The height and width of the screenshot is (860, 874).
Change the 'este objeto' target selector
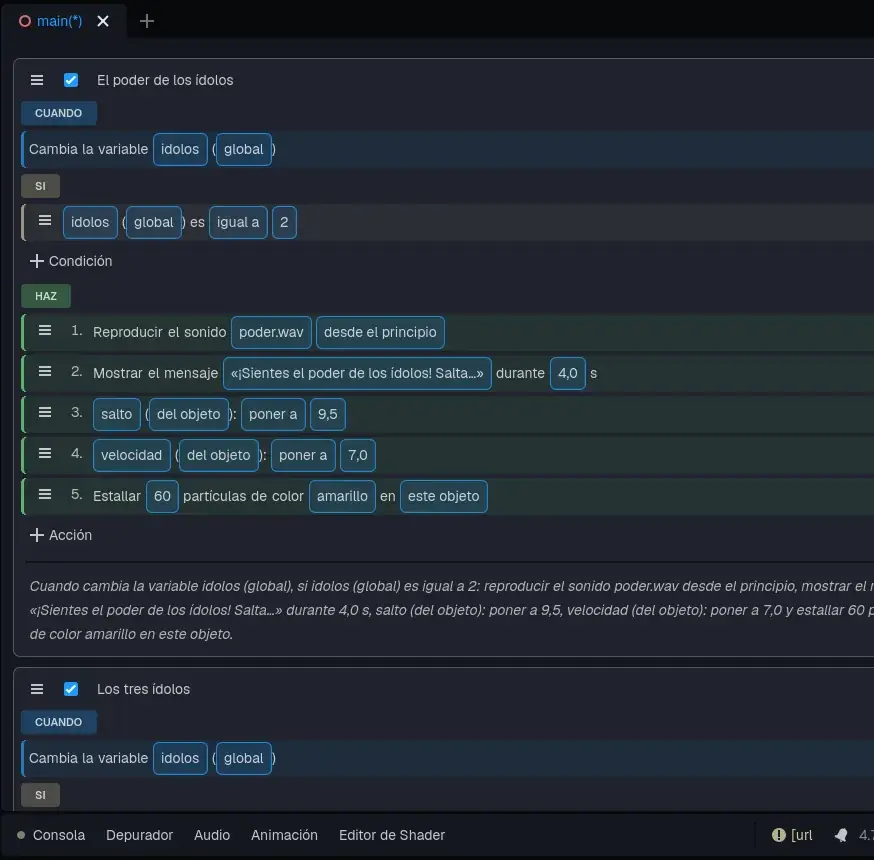pos(444,496)
